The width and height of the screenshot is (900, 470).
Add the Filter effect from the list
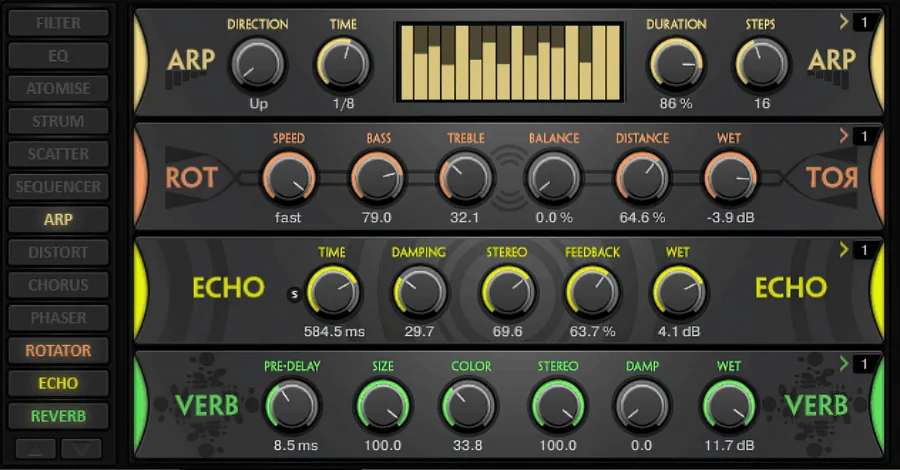pyautogui.click(x=59, y=24)
